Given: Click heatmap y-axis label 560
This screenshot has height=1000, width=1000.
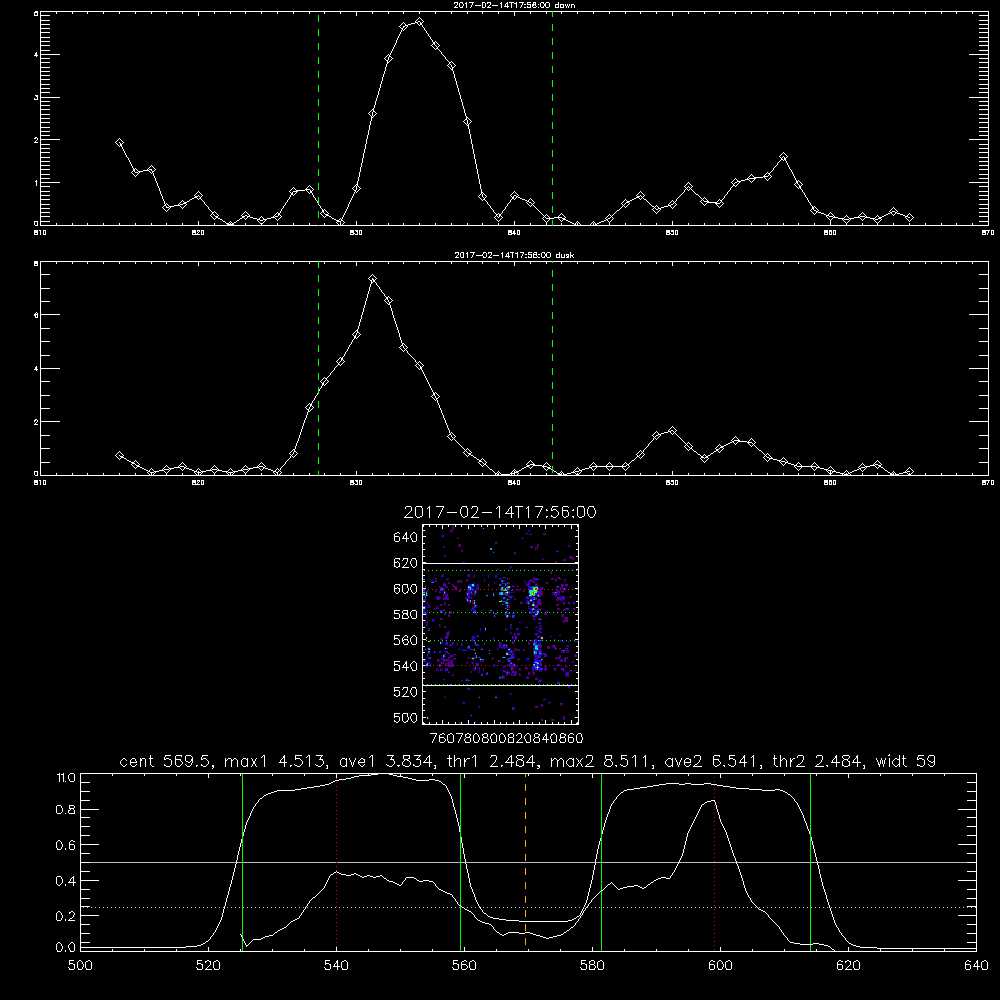Looking at the screenshot, I should tap(406, 640).
